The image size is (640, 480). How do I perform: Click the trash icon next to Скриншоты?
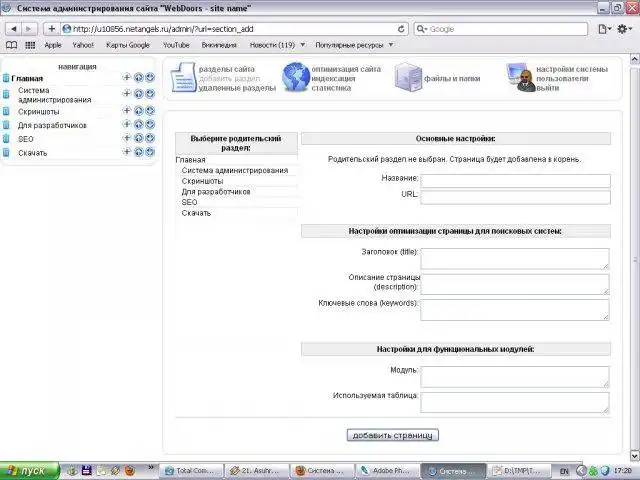coord(6,111)
